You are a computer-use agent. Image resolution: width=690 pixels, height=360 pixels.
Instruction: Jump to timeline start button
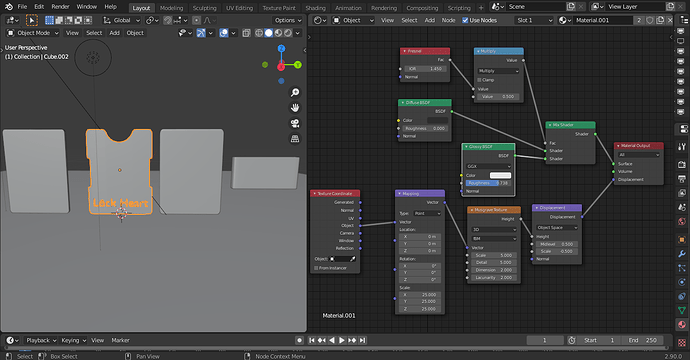[312, 340]
